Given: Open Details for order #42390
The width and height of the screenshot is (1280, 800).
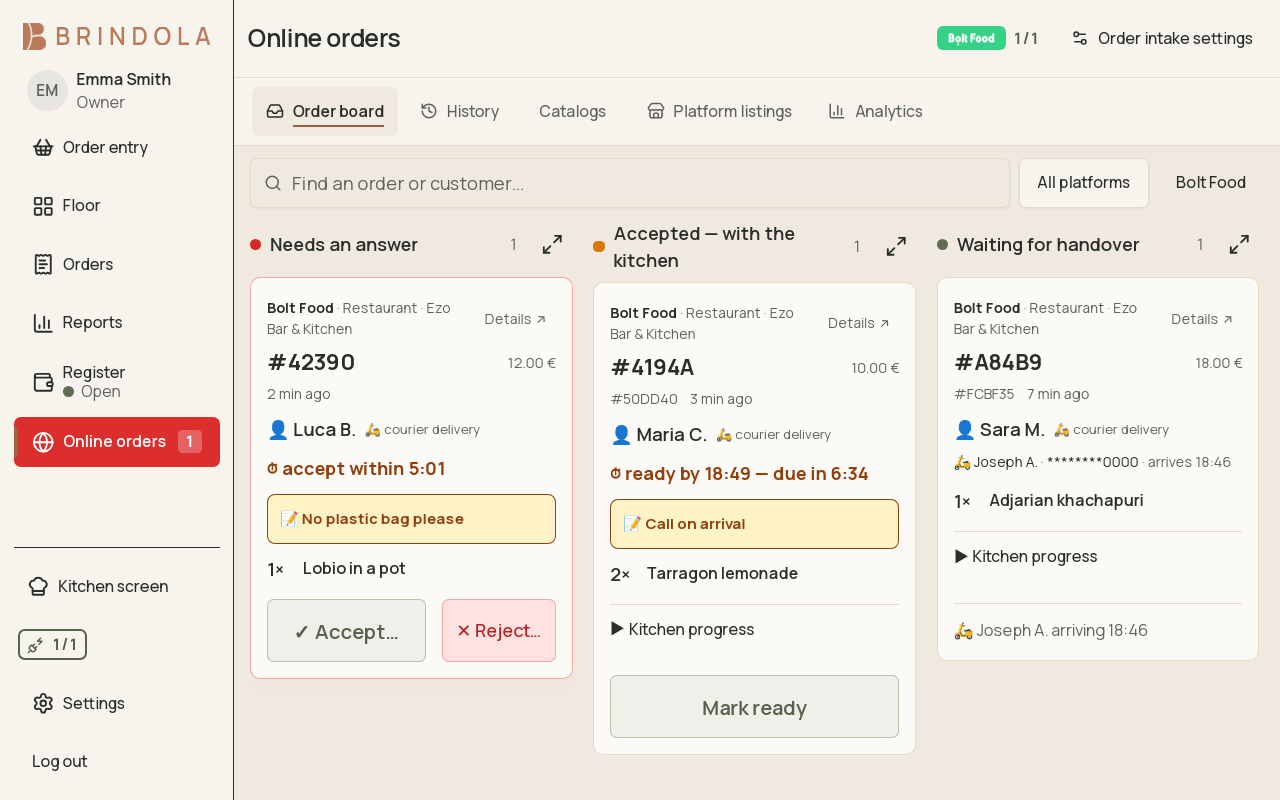Looking at the screenshot, I should click(x=516, y=319).
